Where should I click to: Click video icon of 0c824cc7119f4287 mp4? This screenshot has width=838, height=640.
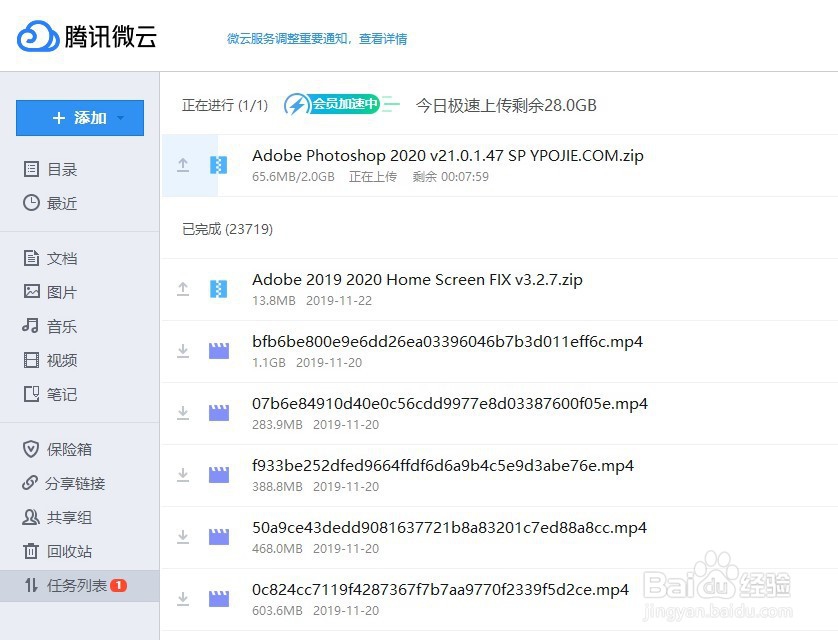219,599
